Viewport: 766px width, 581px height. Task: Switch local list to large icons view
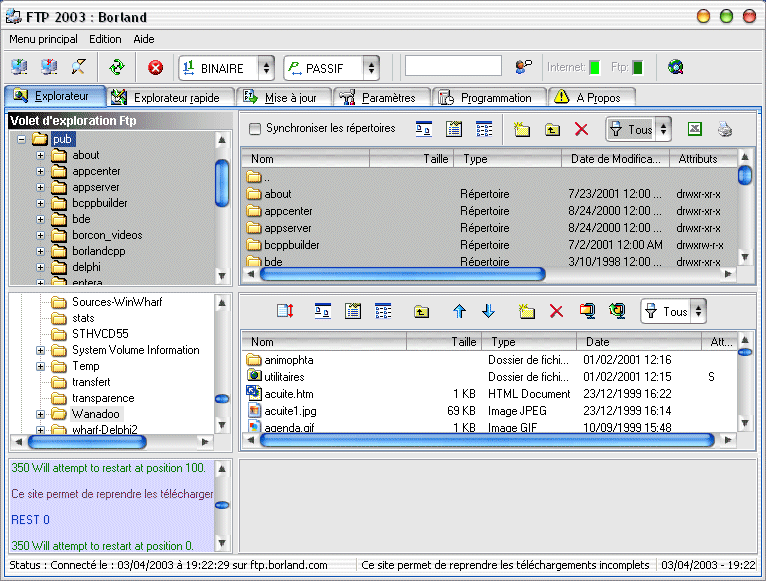(x=322, y=311)
